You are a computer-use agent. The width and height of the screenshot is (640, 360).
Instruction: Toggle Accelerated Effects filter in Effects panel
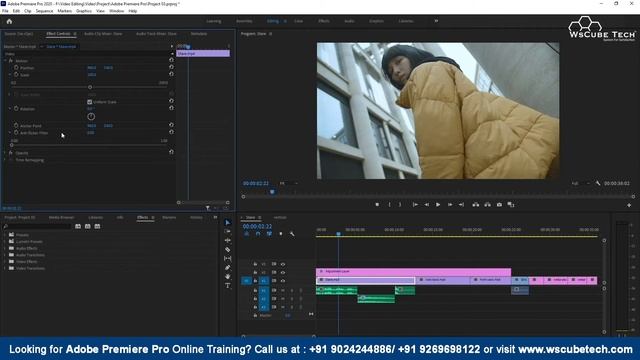point(78,226)
